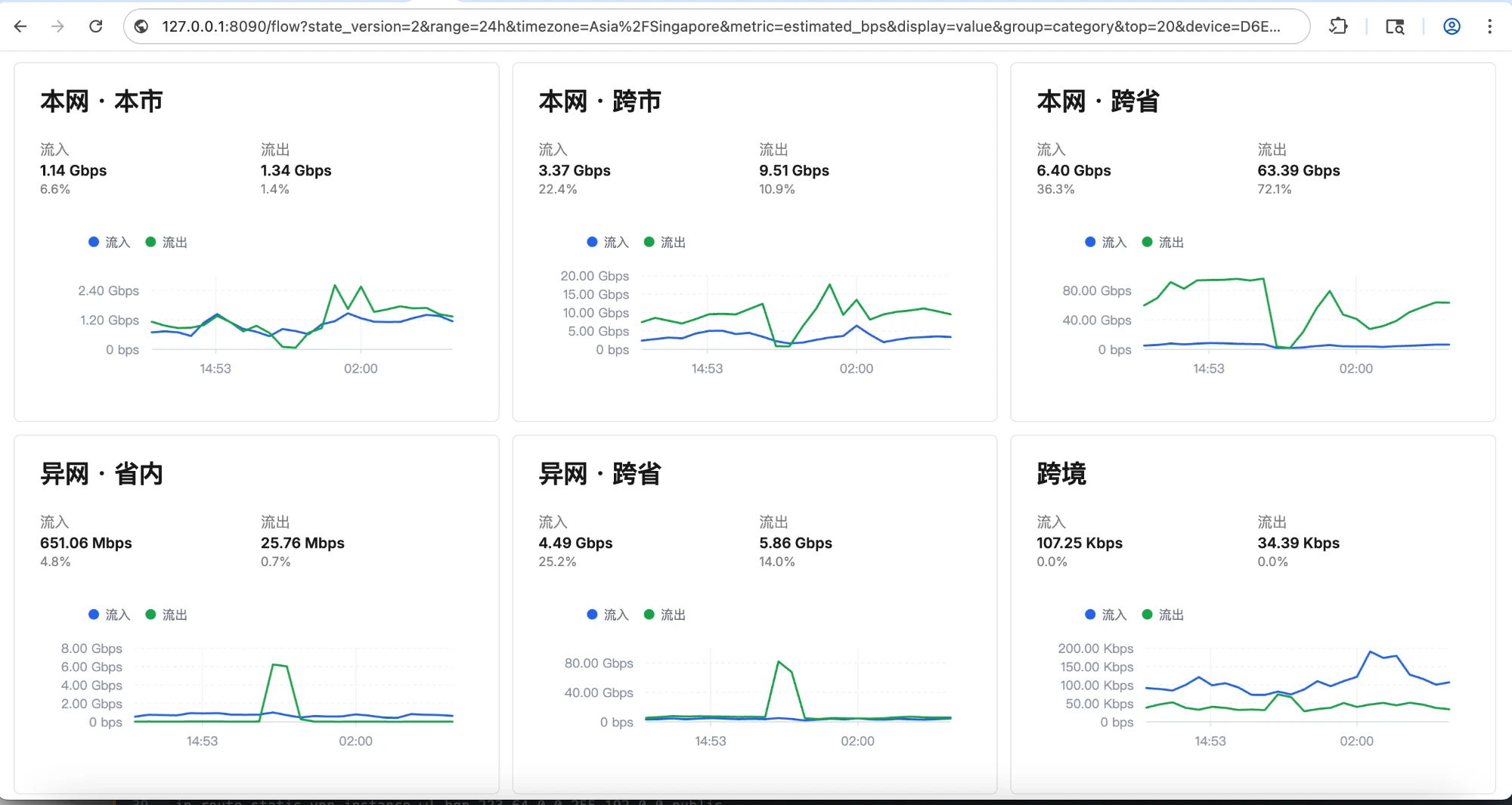The height and width of the screenshot is (805, 1512).
Task: Open the browser extensions menu
Action: coord(1338,26)
